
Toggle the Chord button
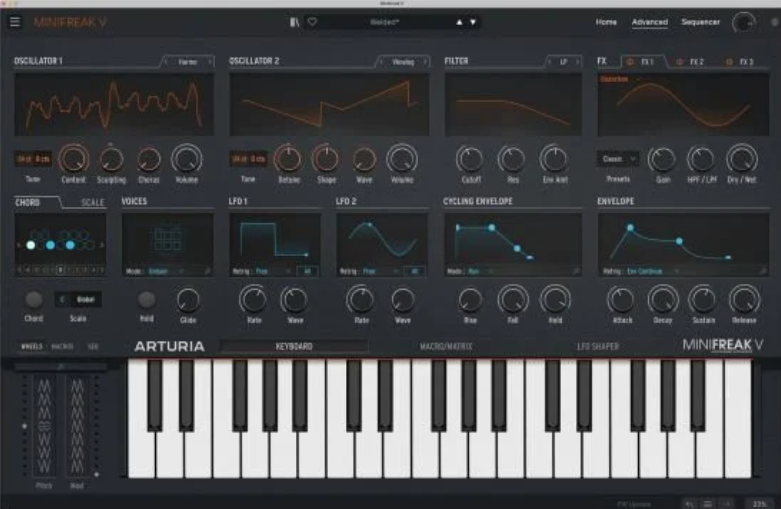coord(33,299)
